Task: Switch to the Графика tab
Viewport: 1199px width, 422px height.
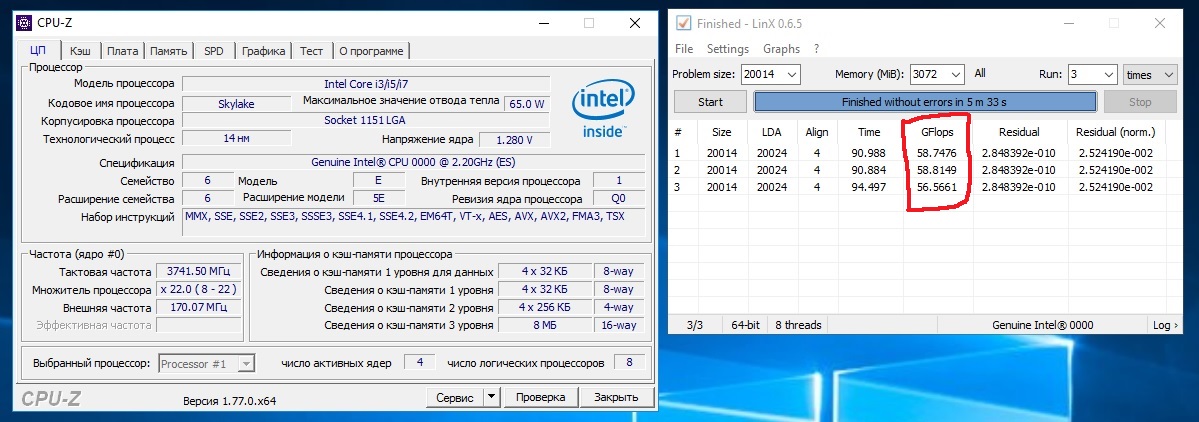Action: pos(264,51)
